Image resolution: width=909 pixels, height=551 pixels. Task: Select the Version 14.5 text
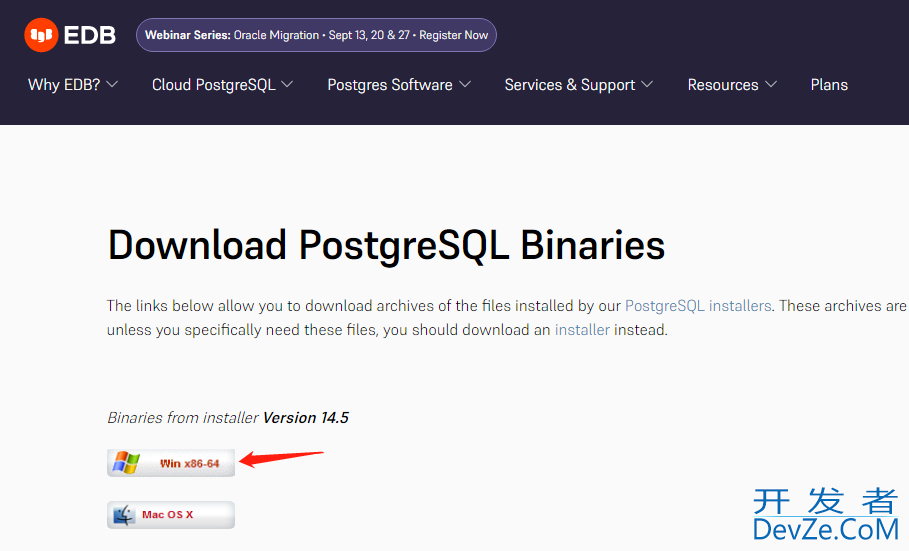point(306,418)
